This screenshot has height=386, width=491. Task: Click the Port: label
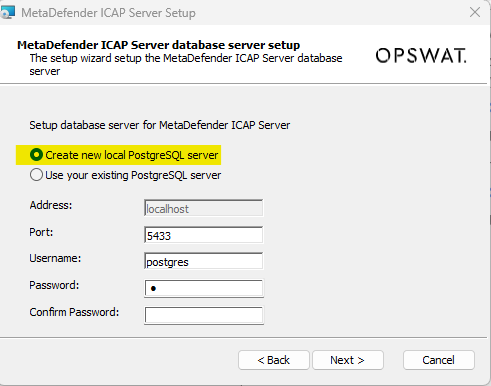[41, 232]
